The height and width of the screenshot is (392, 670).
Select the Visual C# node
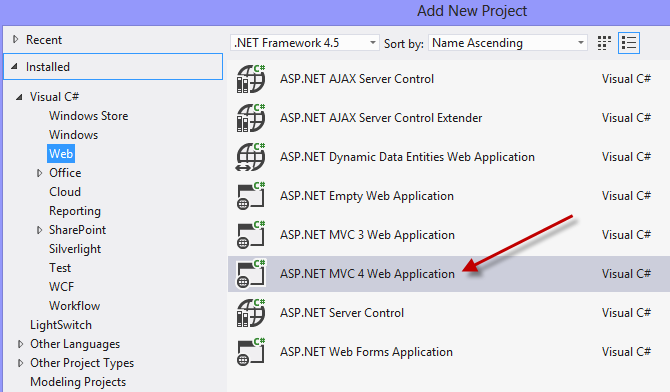(54, 97)
